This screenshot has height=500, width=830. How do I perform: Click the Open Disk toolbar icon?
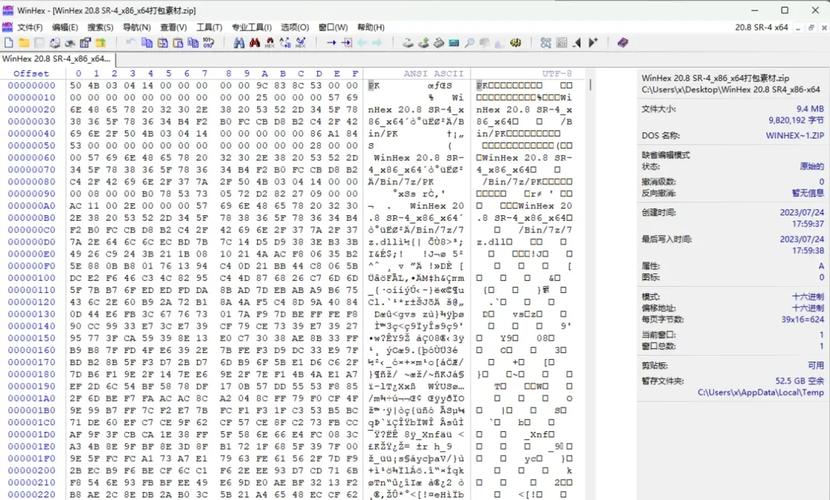tap(408, 43)
